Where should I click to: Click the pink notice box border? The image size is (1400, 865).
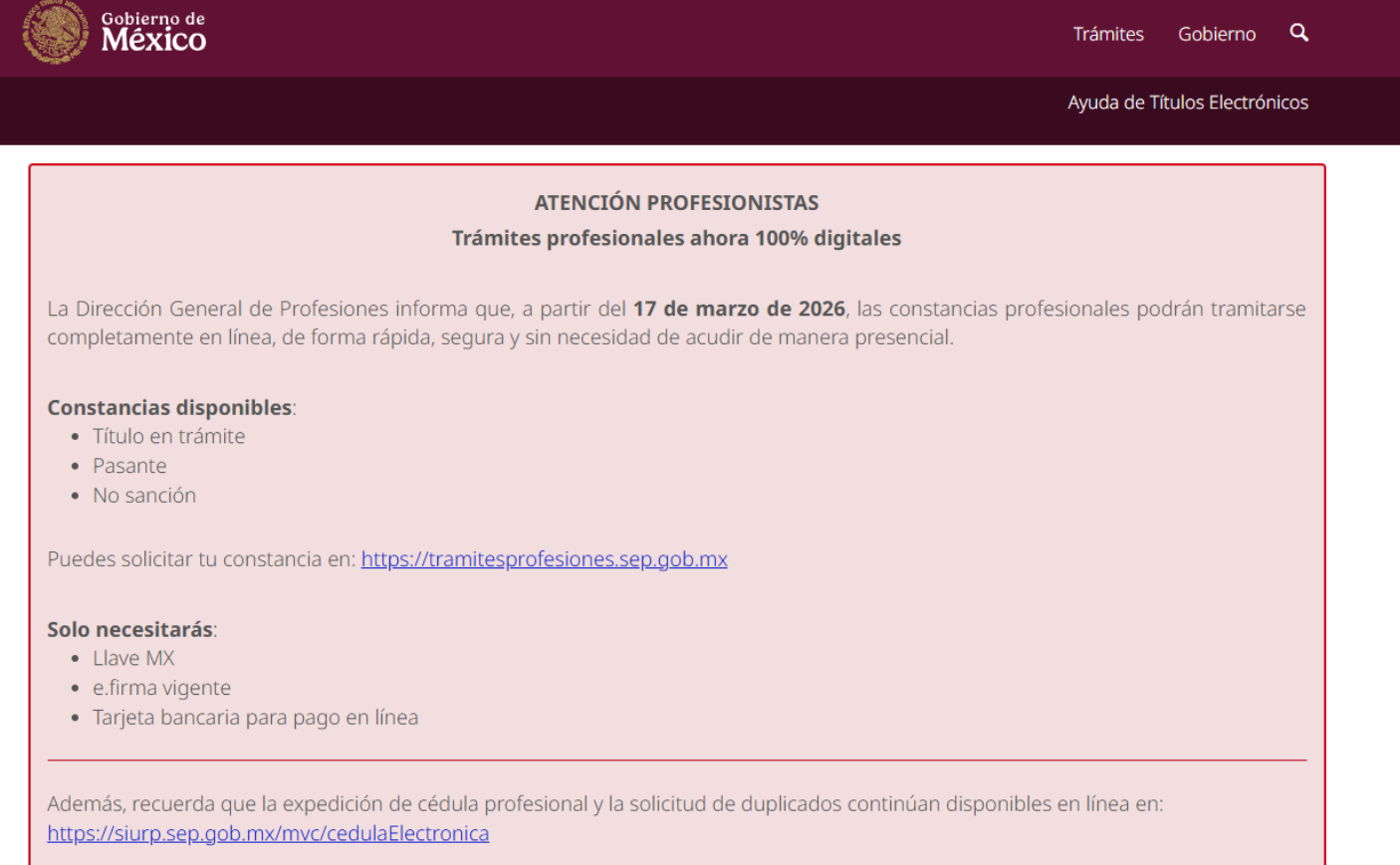coord(677,165)
